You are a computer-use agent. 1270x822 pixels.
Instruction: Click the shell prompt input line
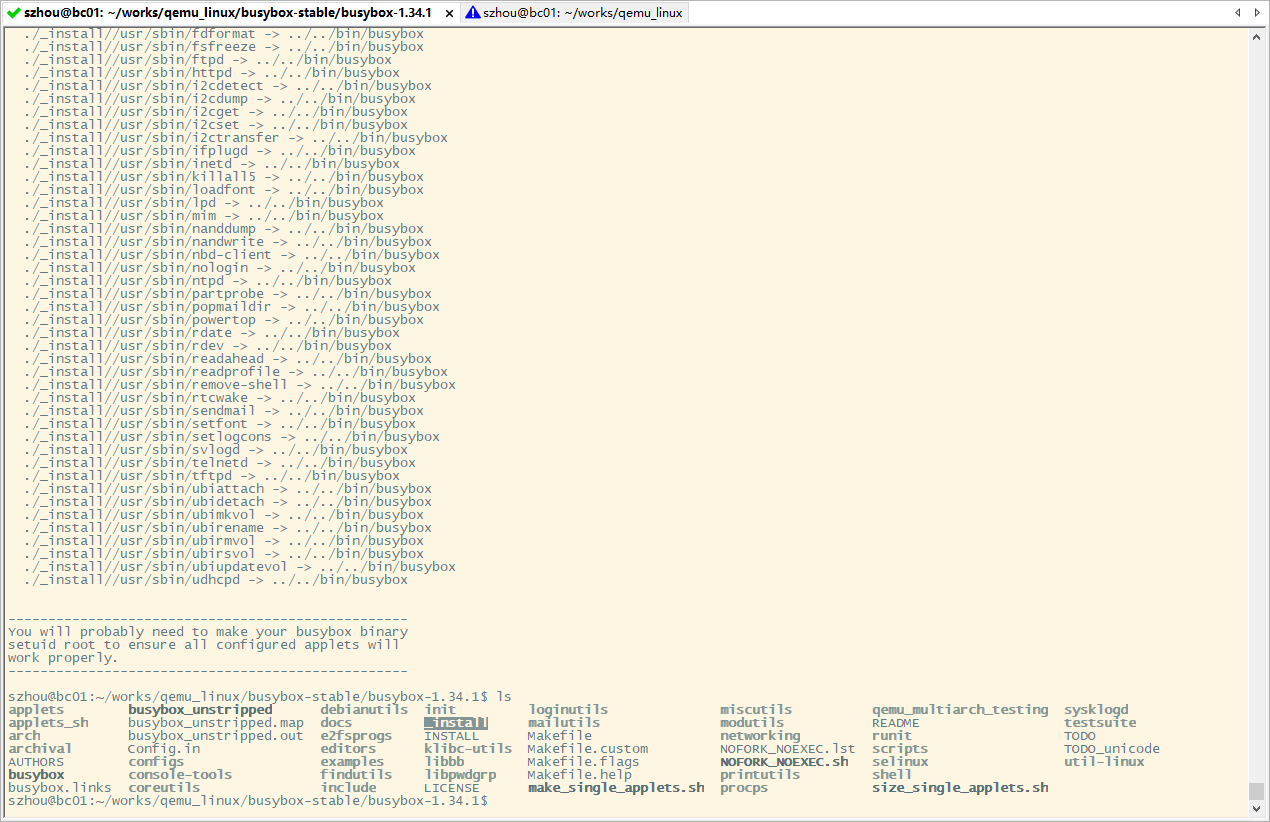495,800
